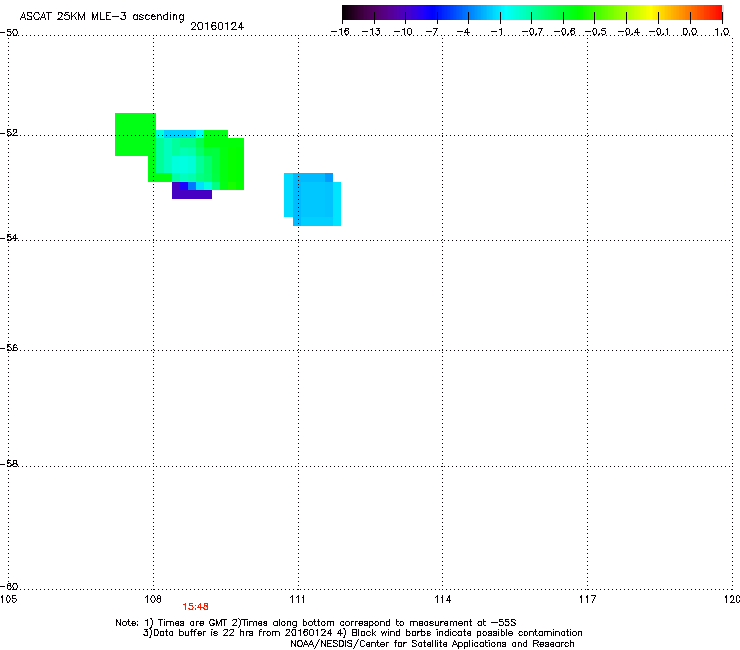Click the "-56" latitude axis label
This screenshot has height=650, width=740.
pos(9,347)
